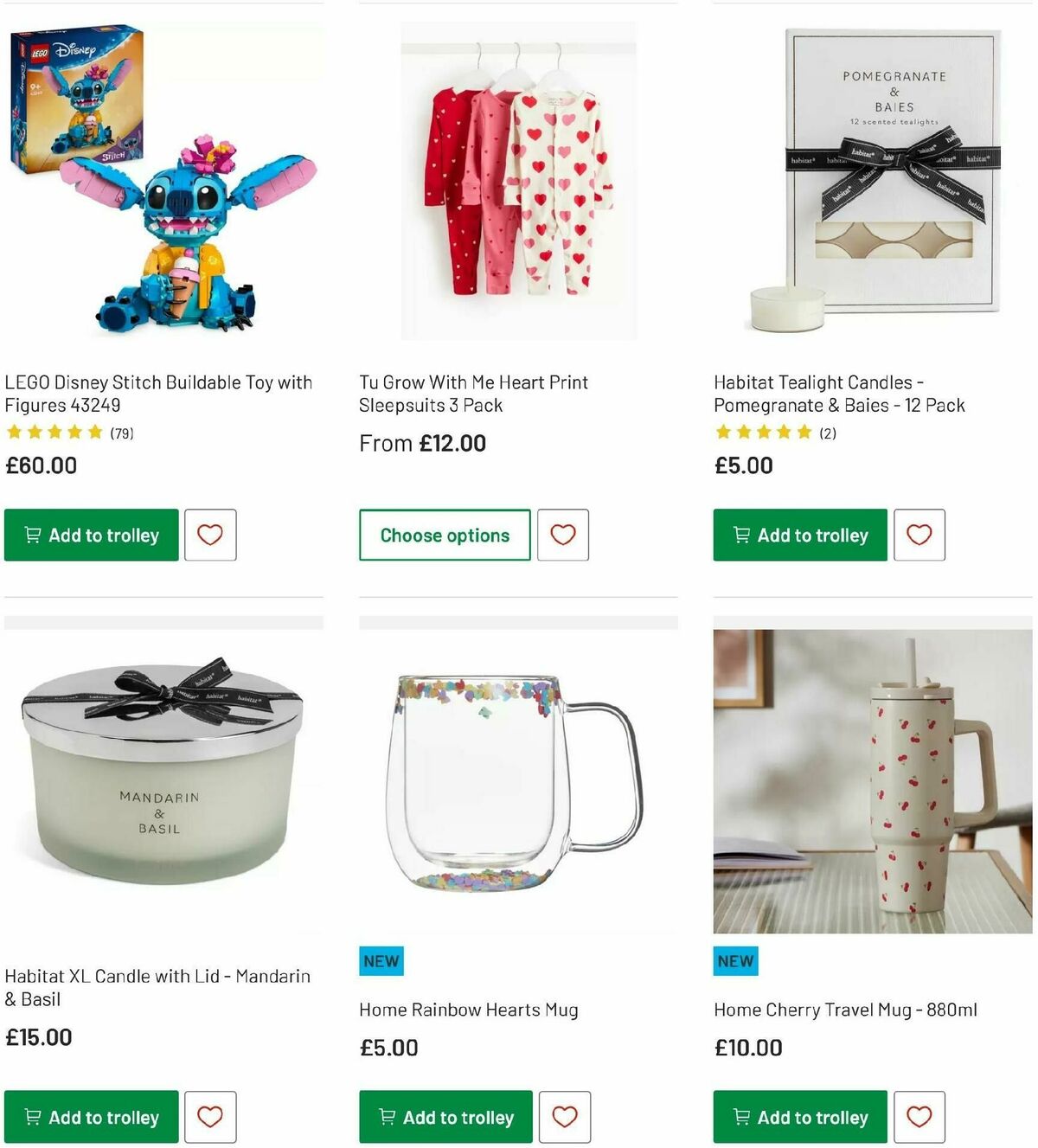
Task: Click the NEW badge on Cherry Travel Mug
Action: tap(735, 960)
